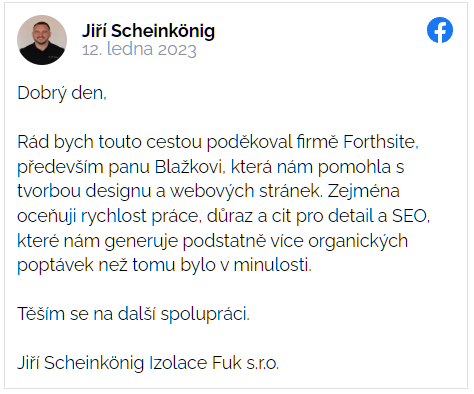Click the phrase webových stránek
474x394 pixels.
pos(246,191)
